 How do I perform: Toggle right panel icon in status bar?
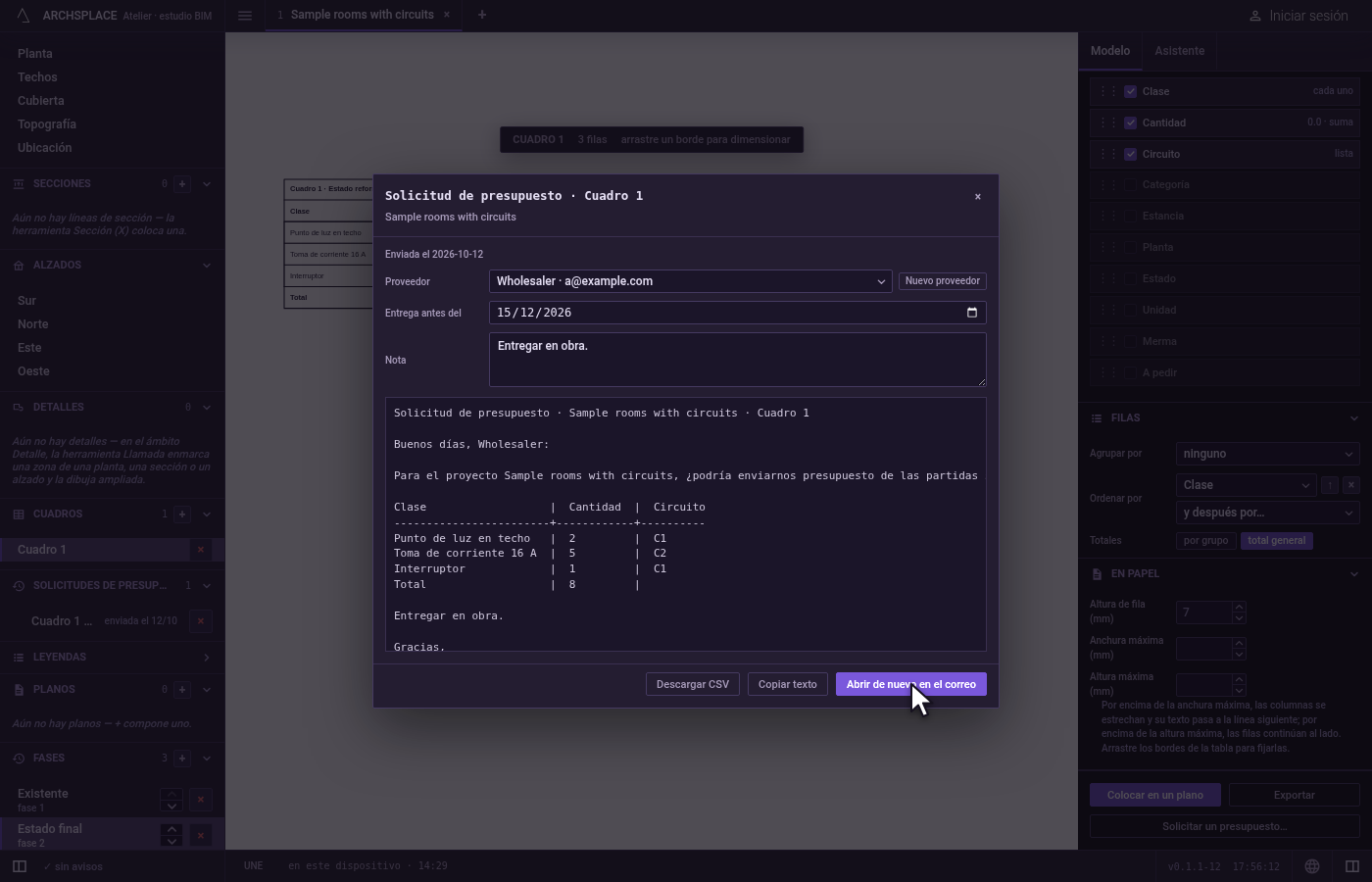[1352, 866]
